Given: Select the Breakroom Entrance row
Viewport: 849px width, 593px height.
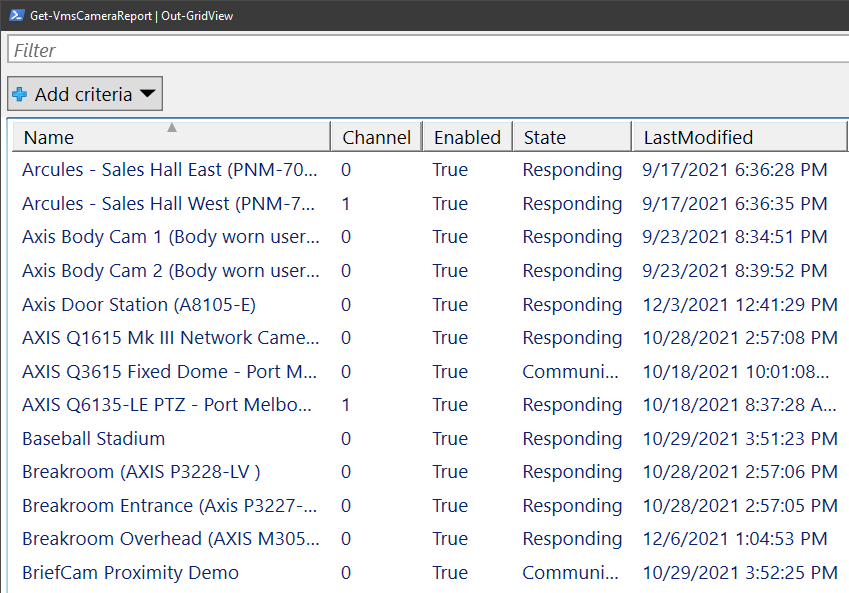Looking at the screenshot, I should point(430,506).
